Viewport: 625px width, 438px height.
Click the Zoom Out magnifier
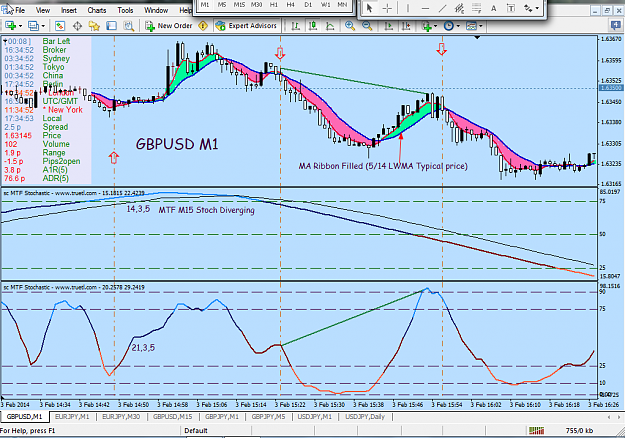point(367,26)
